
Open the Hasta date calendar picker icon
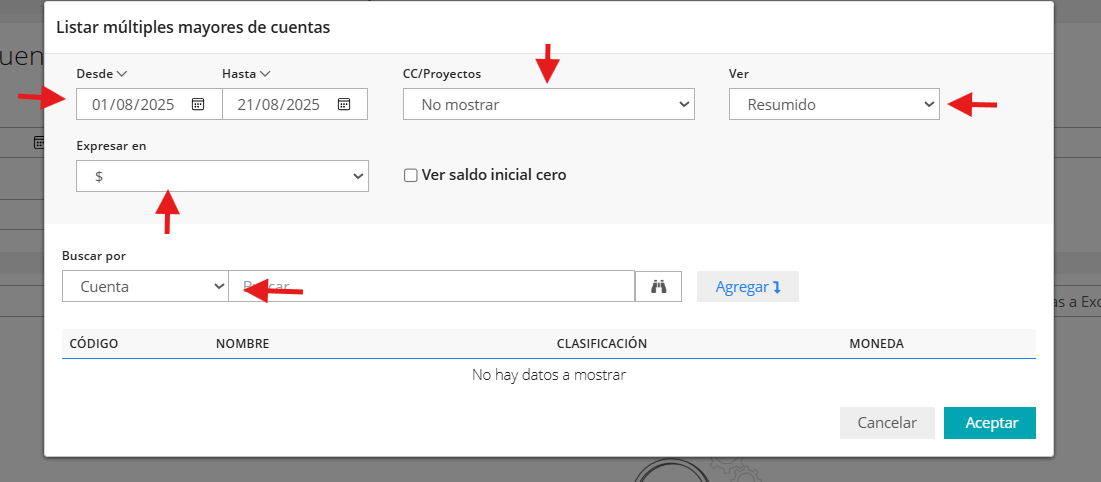click(343, 104)
